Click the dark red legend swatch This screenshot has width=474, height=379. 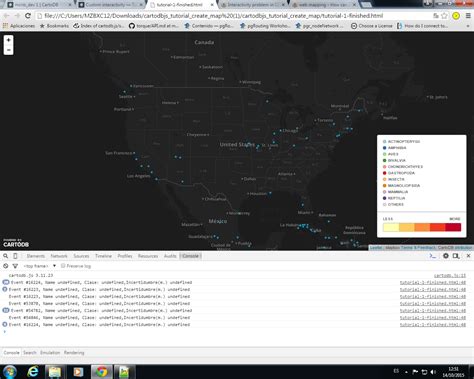point(453,227)
